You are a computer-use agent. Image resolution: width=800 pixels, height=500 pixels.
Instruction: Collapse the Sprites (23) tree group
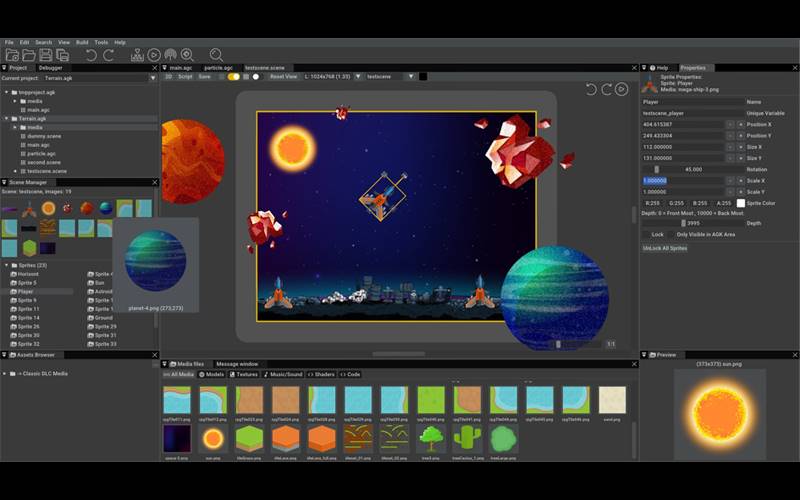pos(9,265)
